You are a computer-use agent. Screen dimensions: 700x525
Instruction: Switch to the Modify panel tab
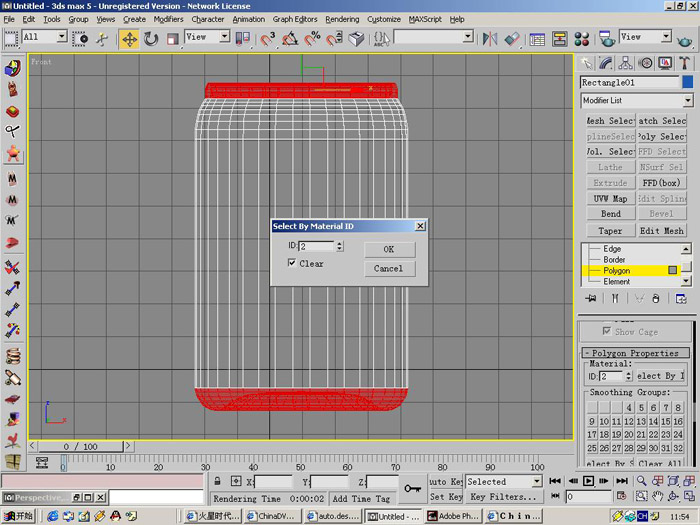click(605, 63)
